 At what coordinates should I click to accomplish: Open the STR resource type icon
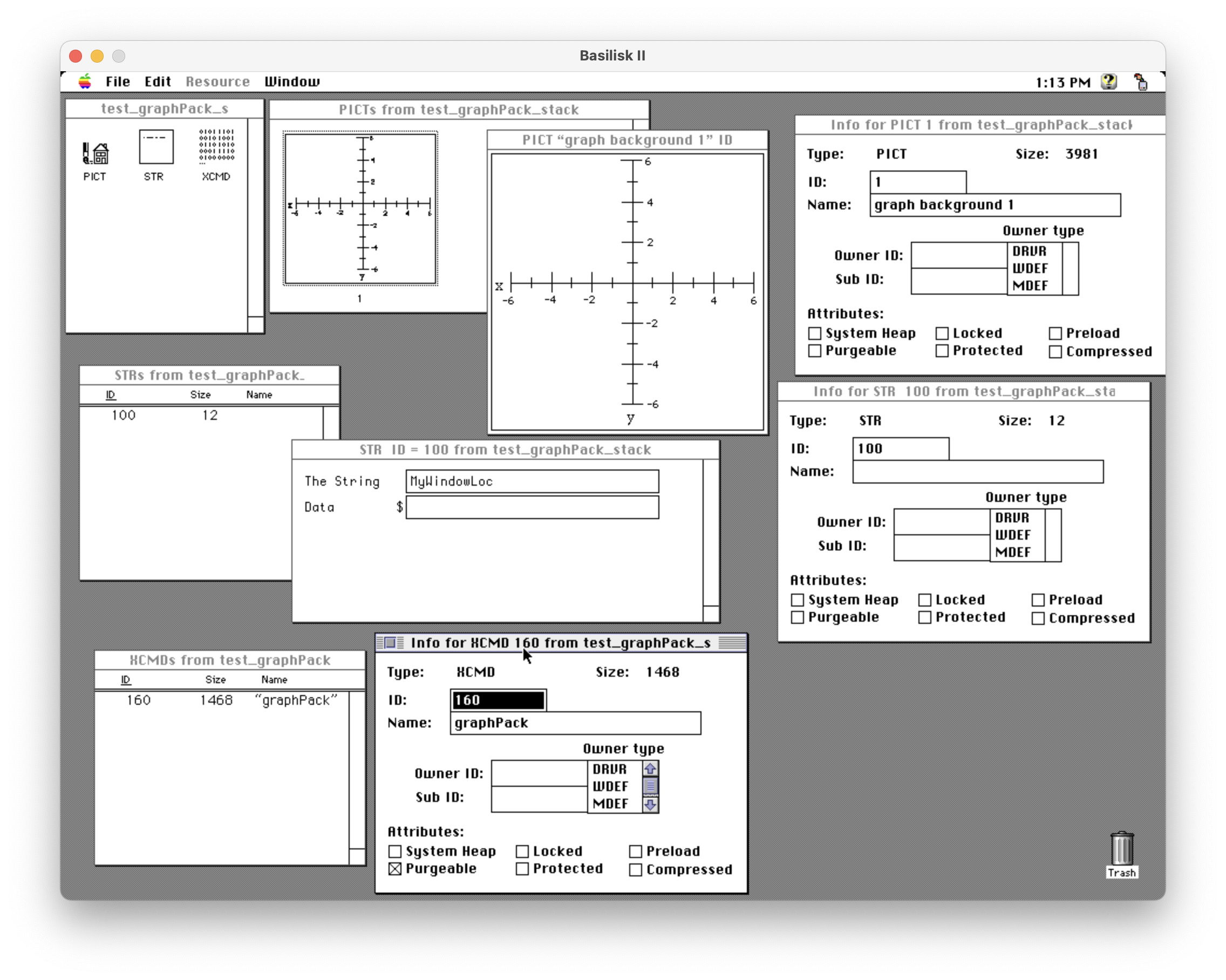click(x=156, y=148)
